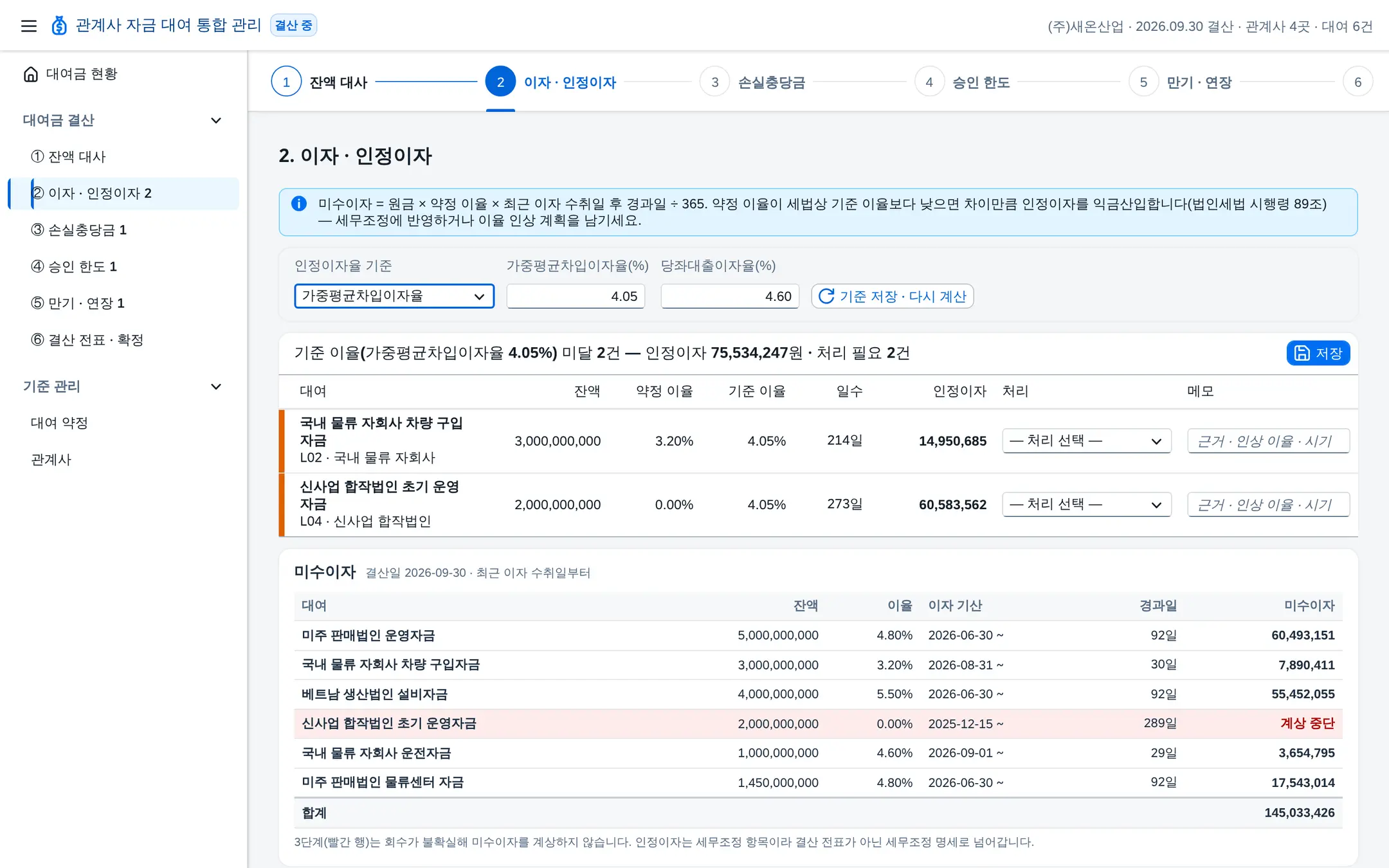Collapse the 대여금 결산 section chevron

[216, 121]
